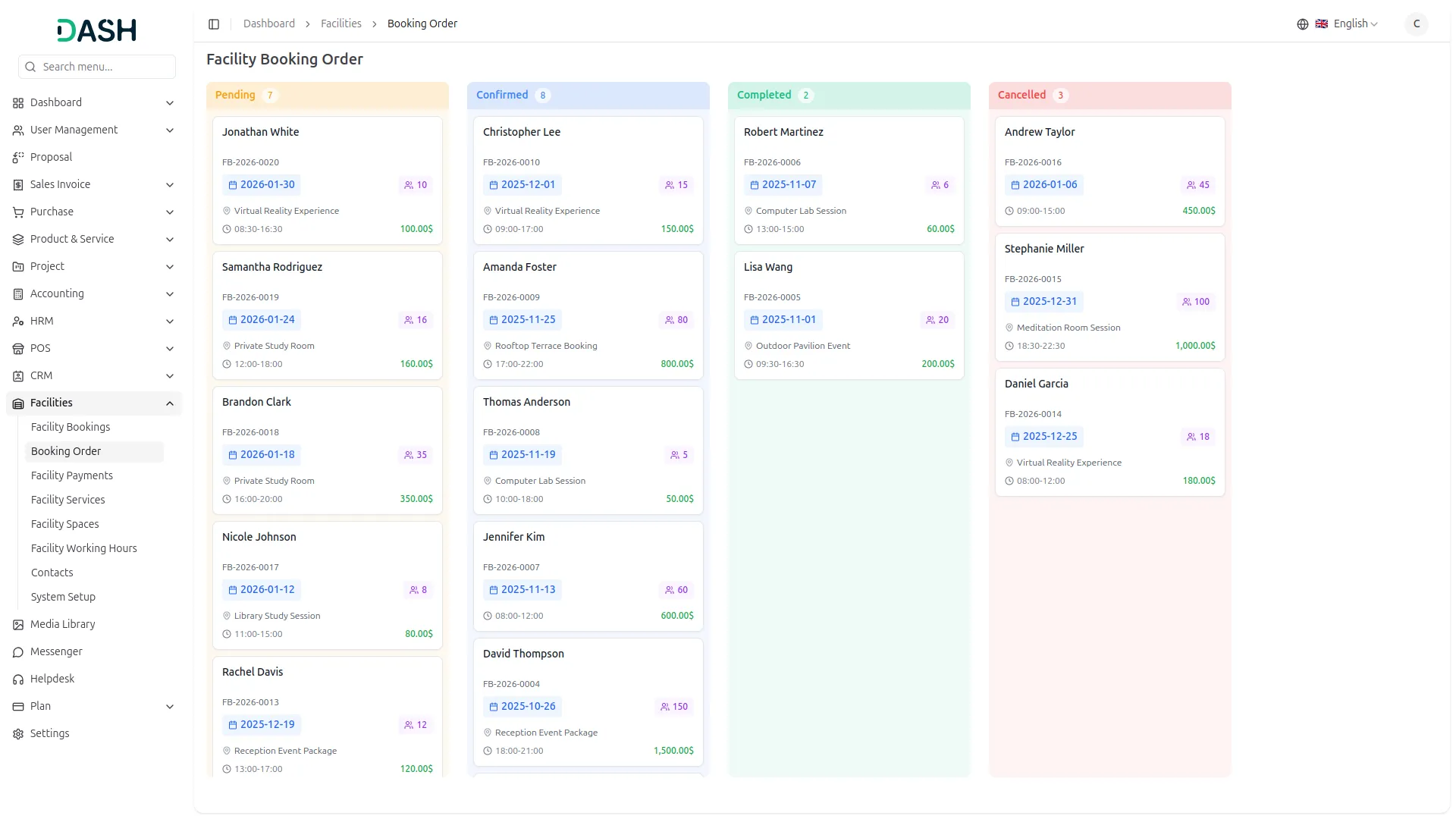The image size is (1456, 819).
Task: Click the globe language icon
Action: [1302, 24]
